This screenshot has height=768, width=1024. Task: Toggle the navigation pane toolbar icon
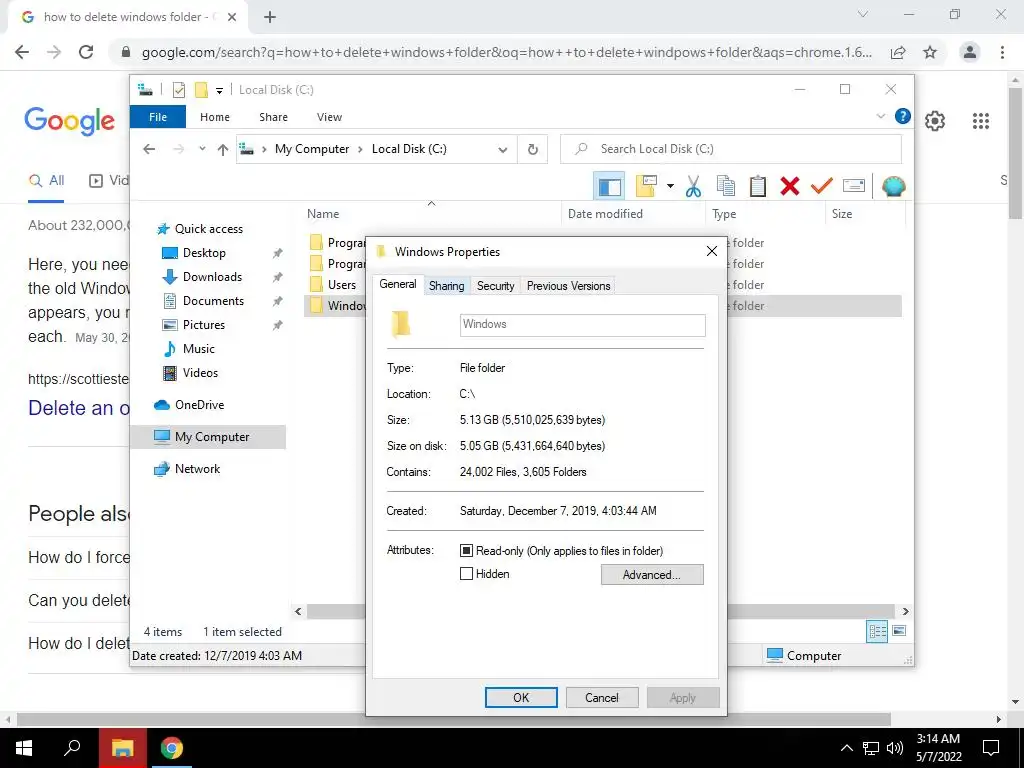(609, 187)
